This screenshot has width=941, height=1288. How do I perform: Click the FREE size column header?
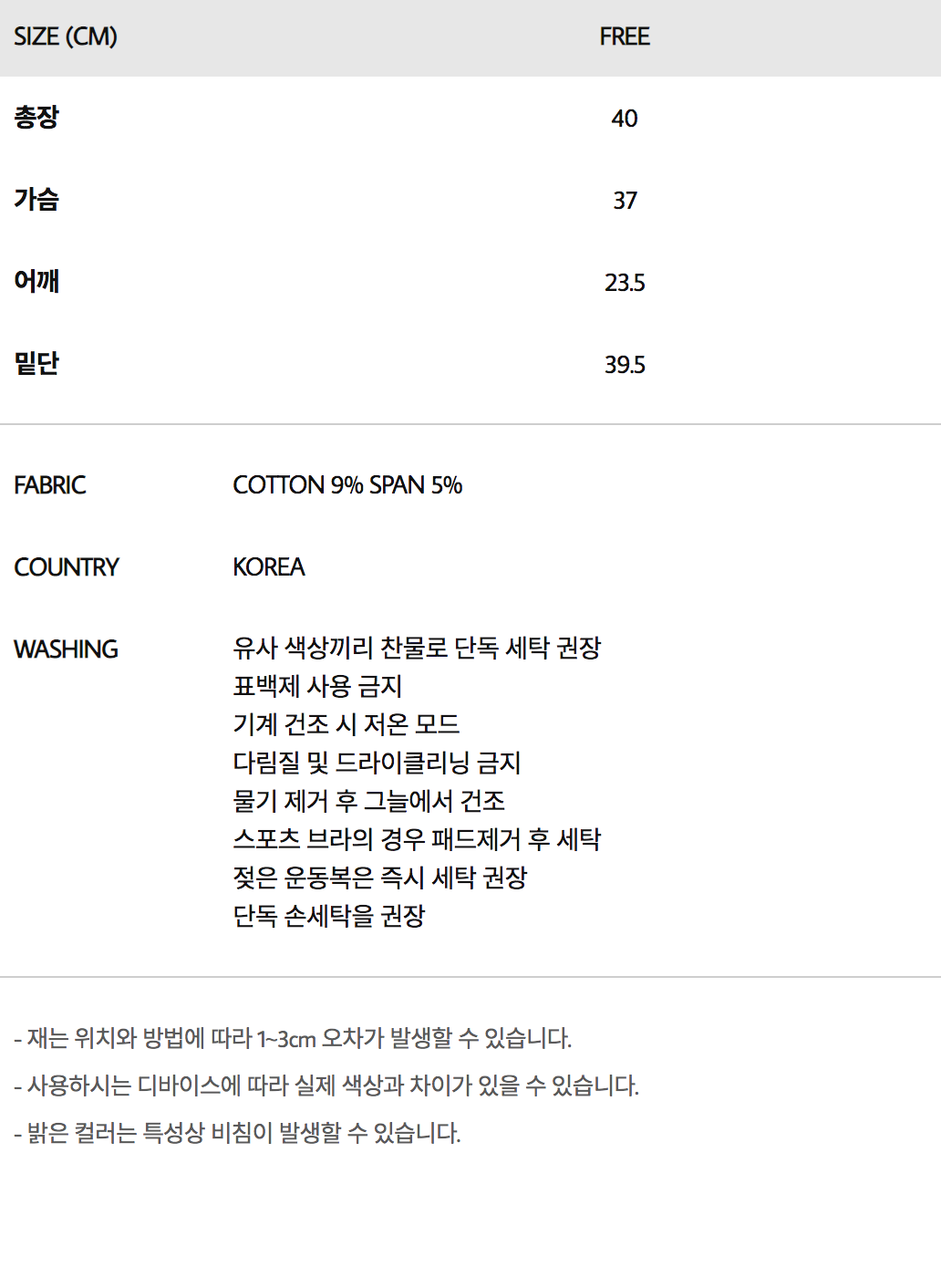(625, 37)
